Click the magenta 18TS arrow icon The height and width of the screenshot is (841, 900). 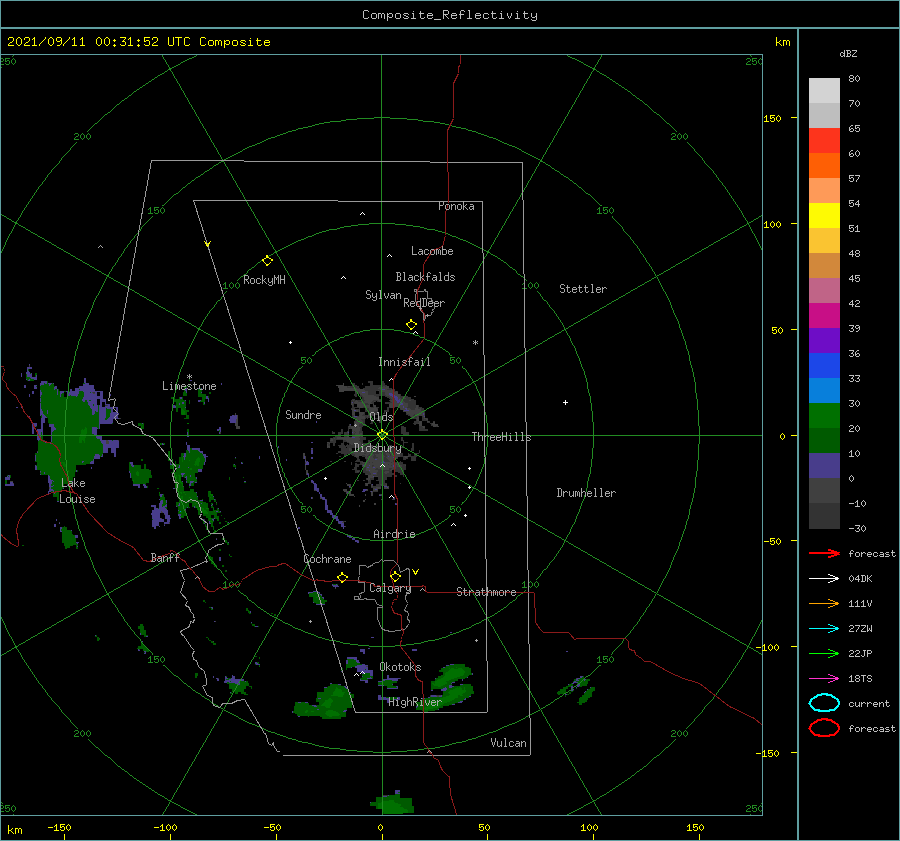point(824,679)
